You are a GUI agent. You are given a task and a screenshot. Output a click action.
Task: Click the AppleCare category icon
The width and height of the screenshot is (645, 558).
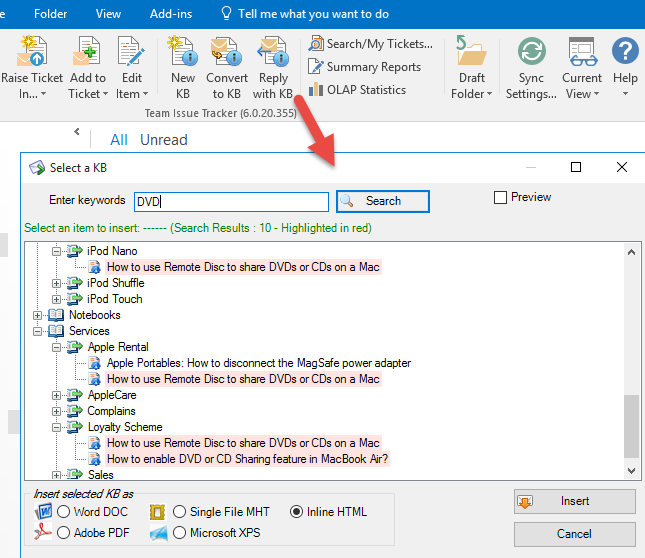click(x=74, y=395)
